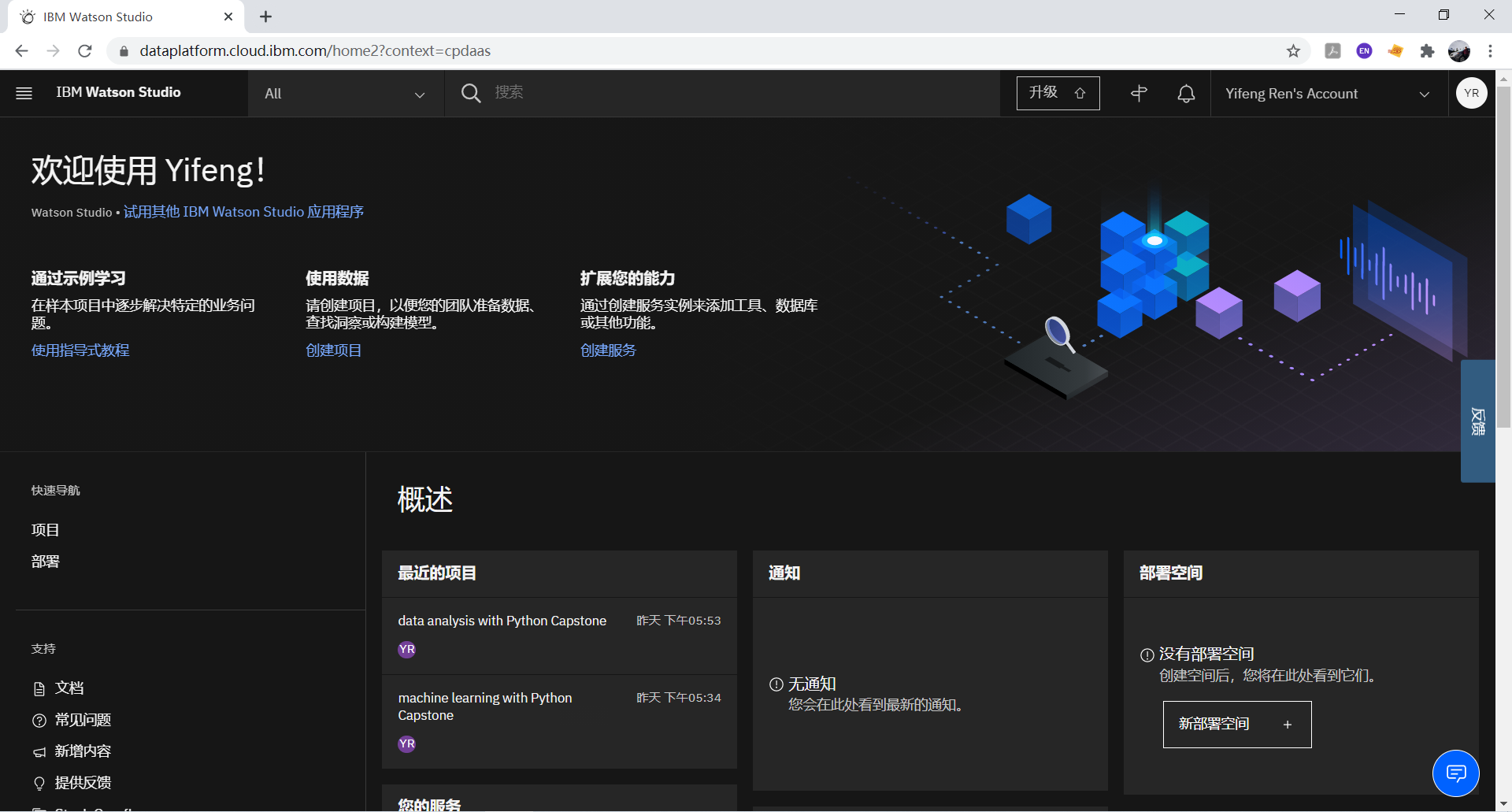The image size is (1512, 812).
Task: Click the Chrome profile avatar
Action: (1459, 51)
